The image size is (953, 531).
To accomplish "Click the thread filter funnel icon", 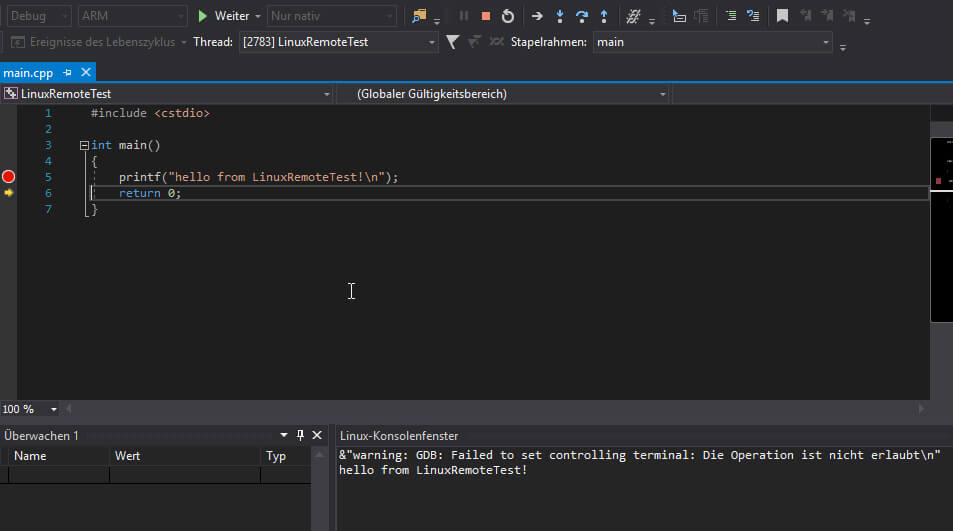I will (x=452, y=42).
